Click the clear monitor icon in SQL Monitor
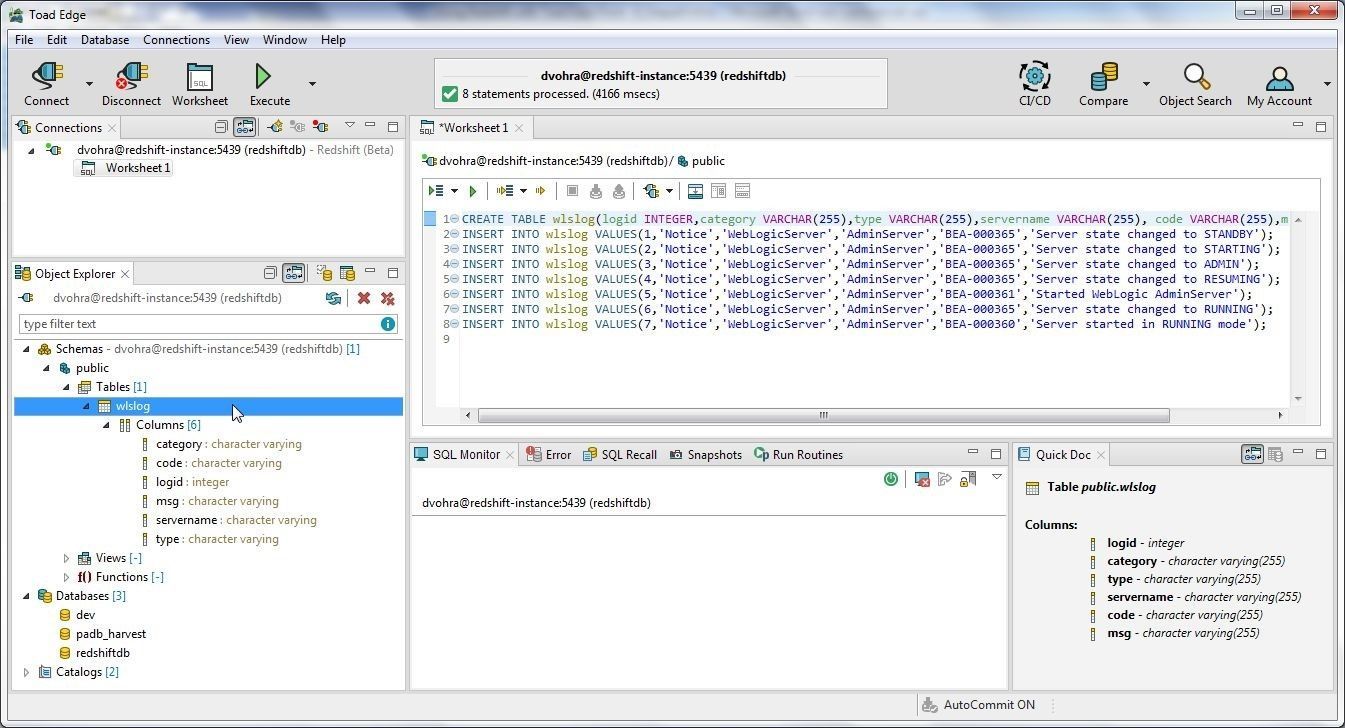The height and width of the screenshot is (728, 1345). pos(922,480)
